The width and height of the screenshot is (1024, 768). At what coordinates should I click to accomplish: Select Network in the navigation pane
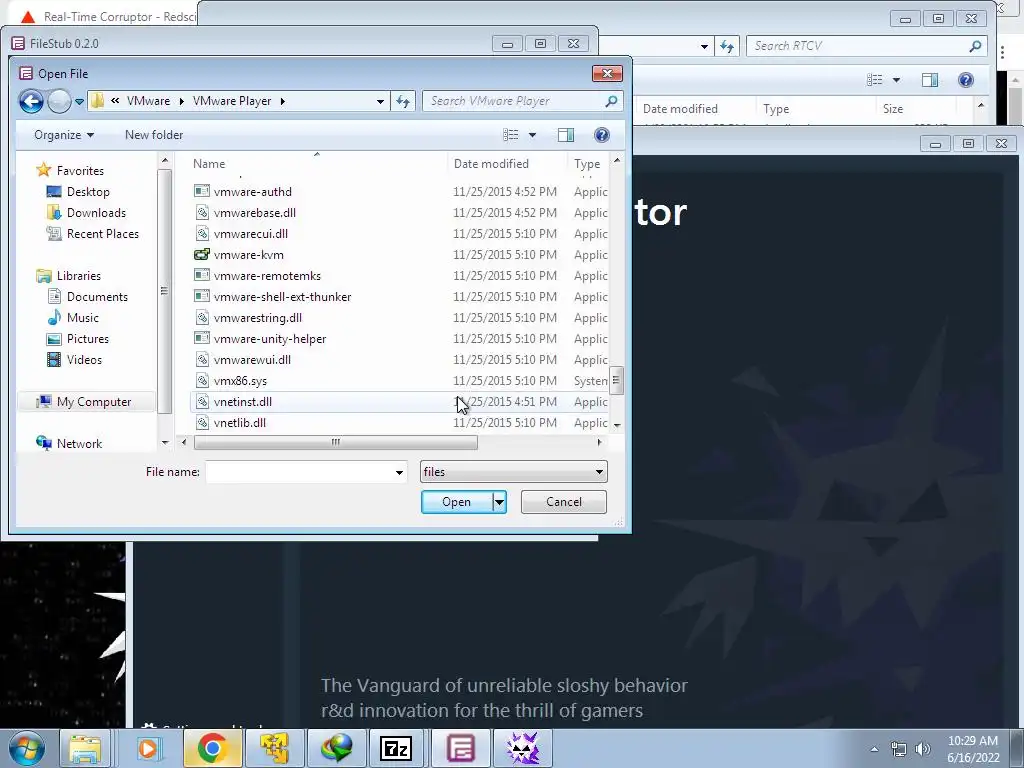pos(78,443)
